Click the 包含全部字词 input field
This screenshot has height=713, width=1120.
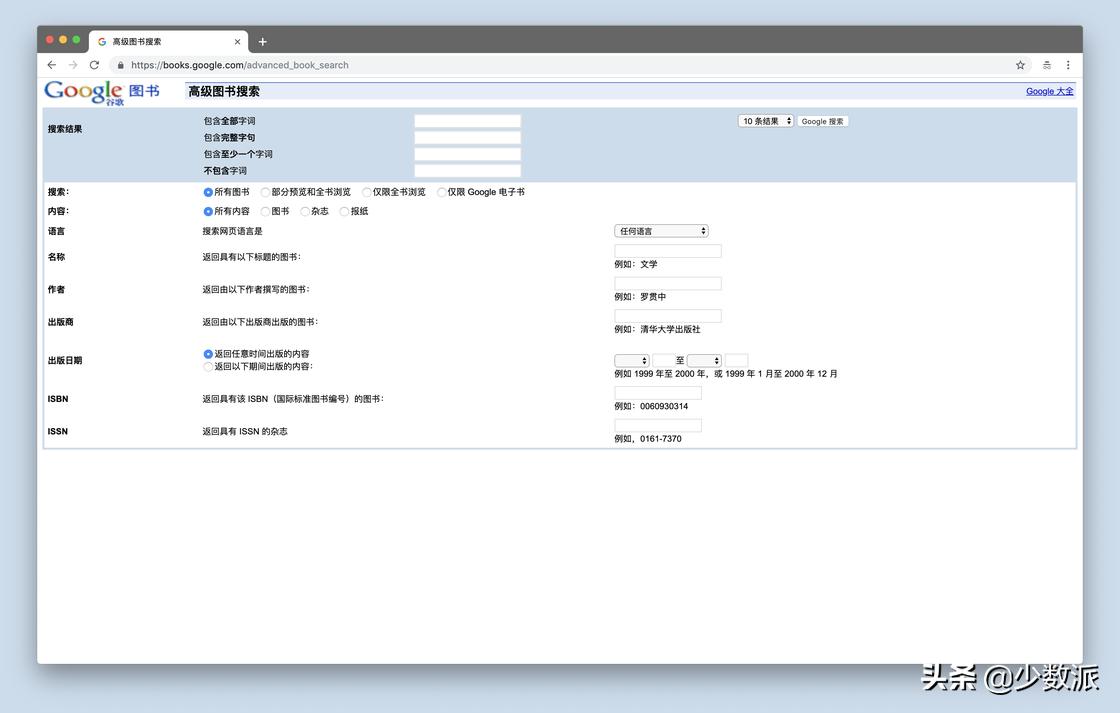(467, 121)
